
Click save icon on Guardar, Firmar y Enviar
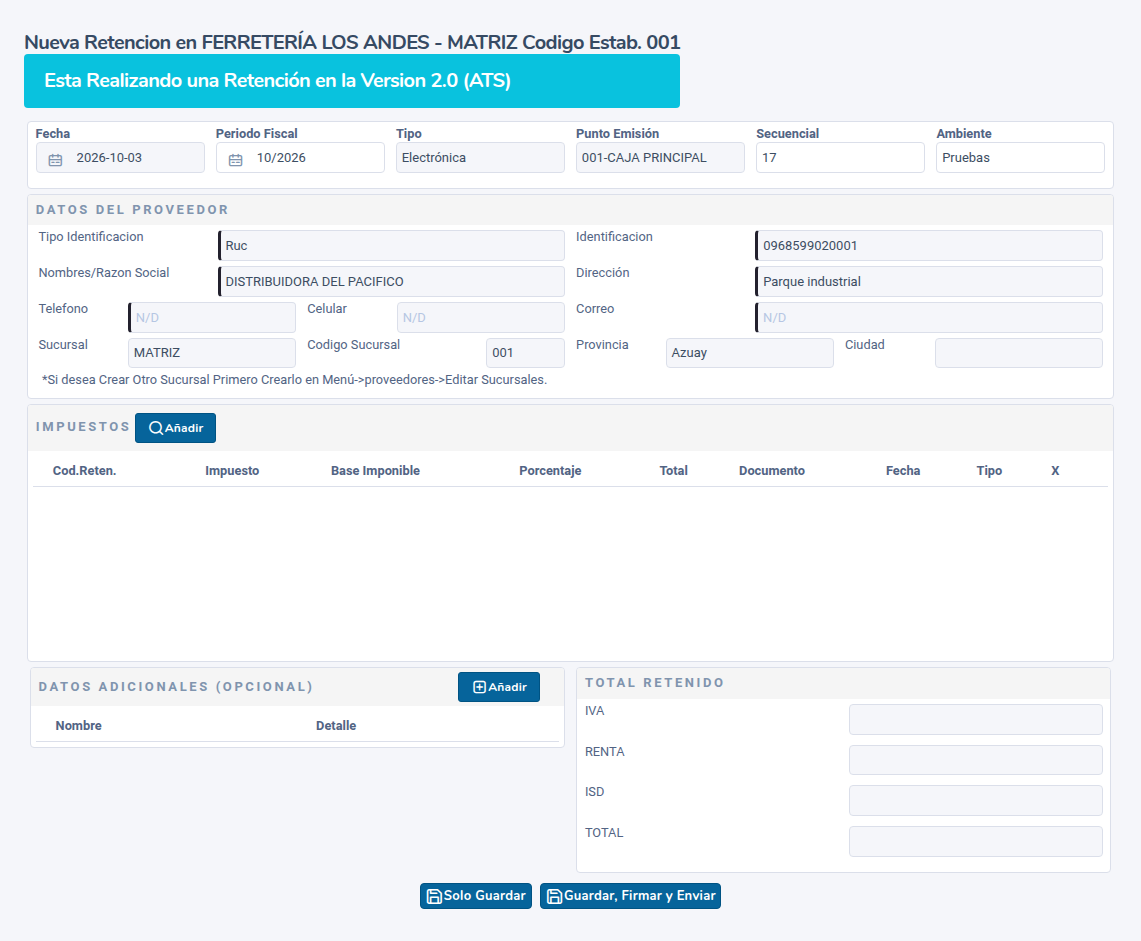click(x=554, y=896)
